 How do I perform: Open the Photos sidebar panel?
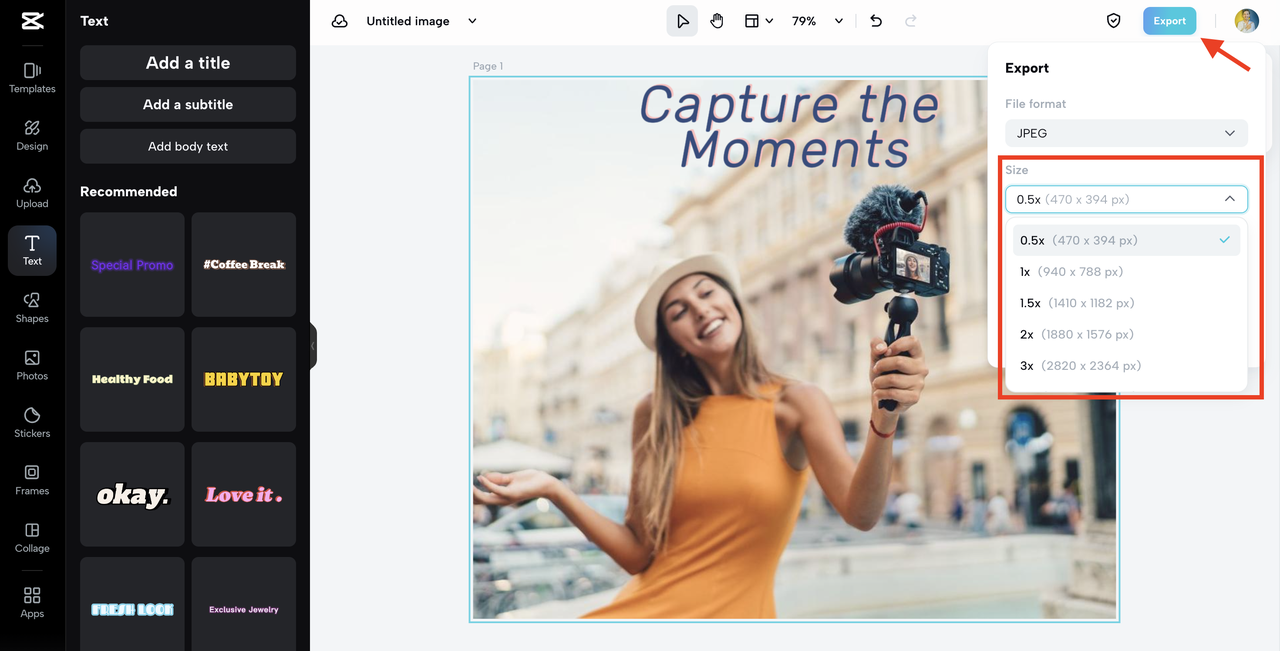pos(32,365)
